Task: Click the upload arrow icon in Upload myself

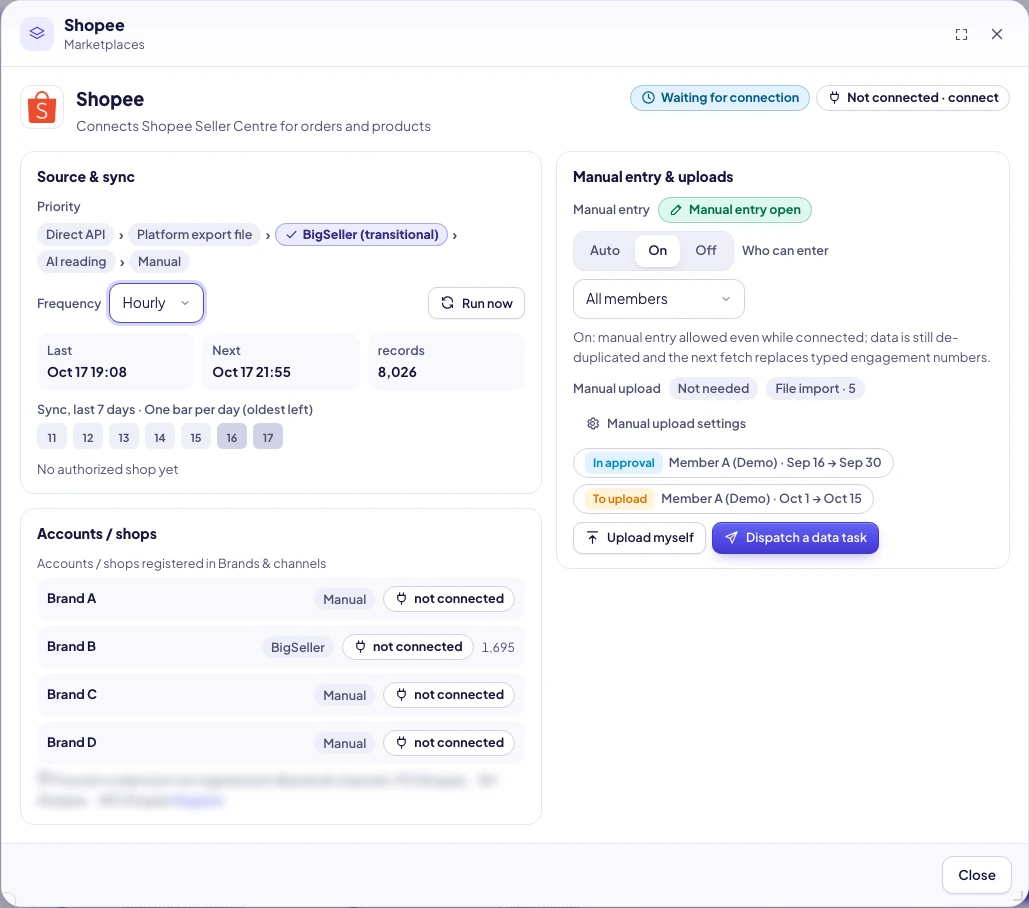Action: [592, 538]
